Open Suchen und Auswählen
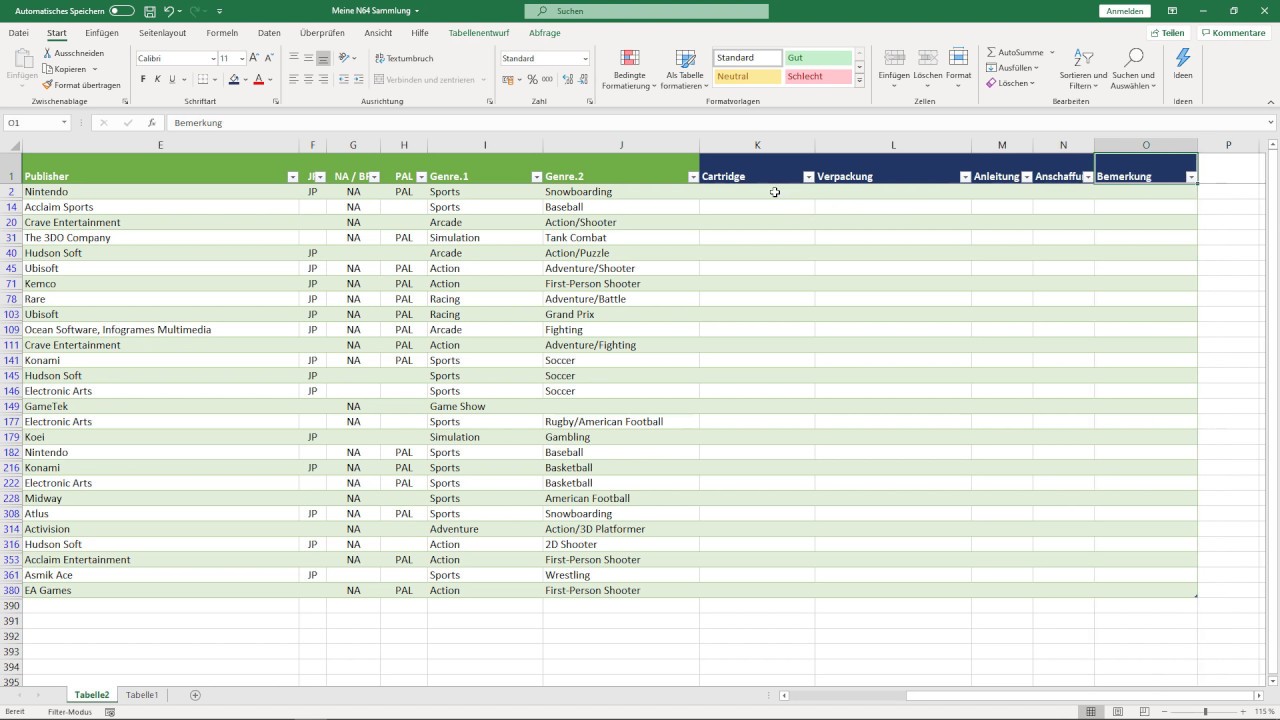Screen dimensions: 1280x720 pyautogui.click(x=1133, y=69)
